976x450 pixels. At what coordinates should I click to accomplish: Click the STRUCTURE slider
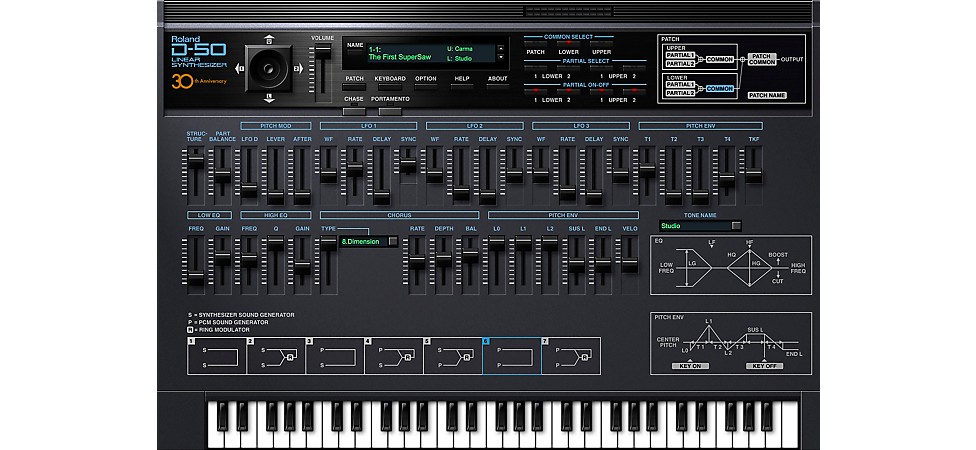[x=195, y=161]
